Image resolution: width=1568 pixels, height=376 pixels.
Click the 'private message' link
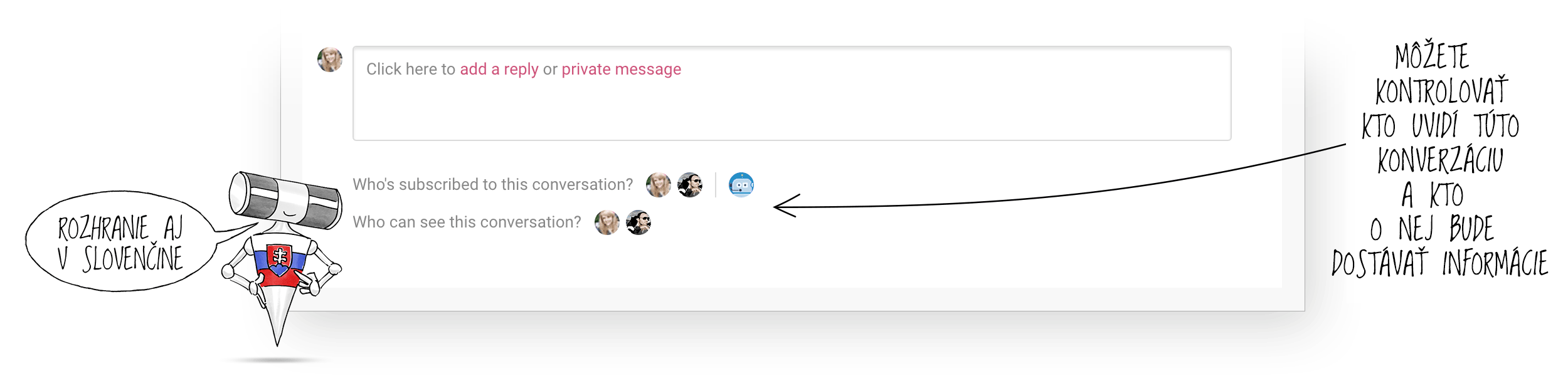pyautogui.click(x=621, y=69)
